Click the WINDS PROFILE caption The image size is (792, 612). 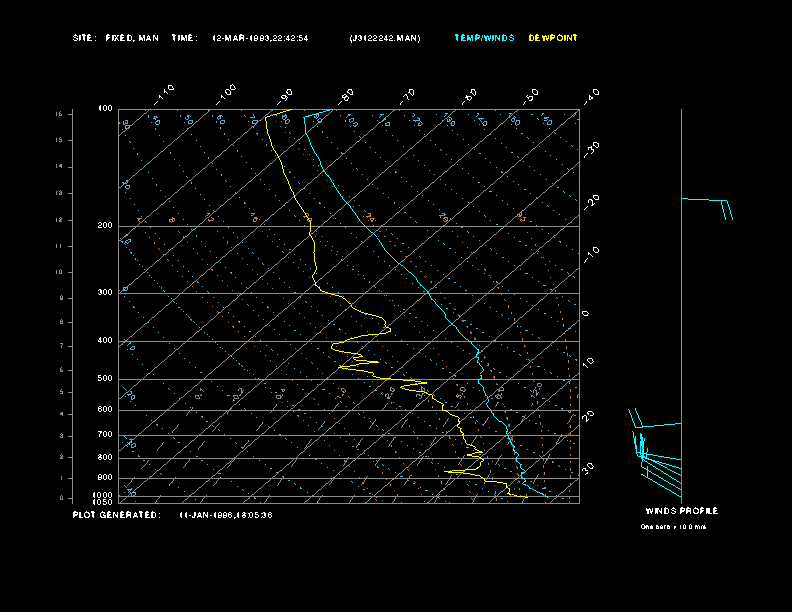pos(681,511)
